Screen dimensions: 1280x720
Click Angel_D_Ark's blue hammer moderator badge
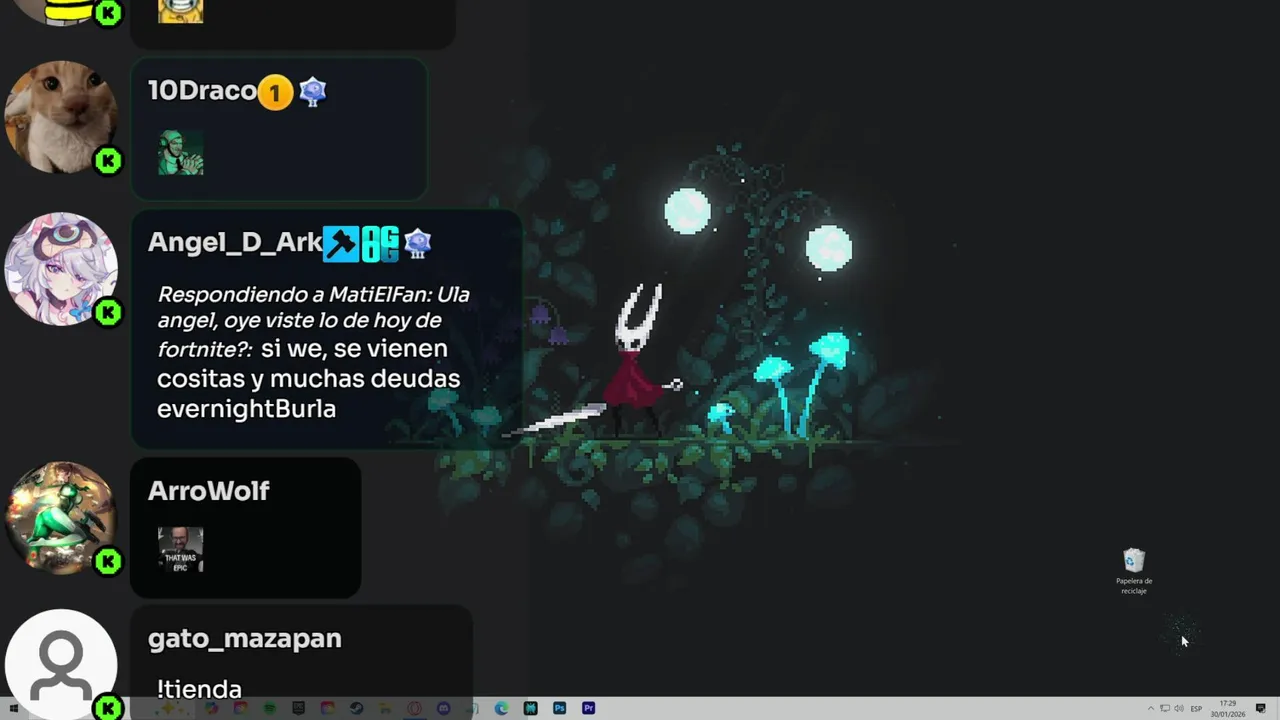(341, 243)
